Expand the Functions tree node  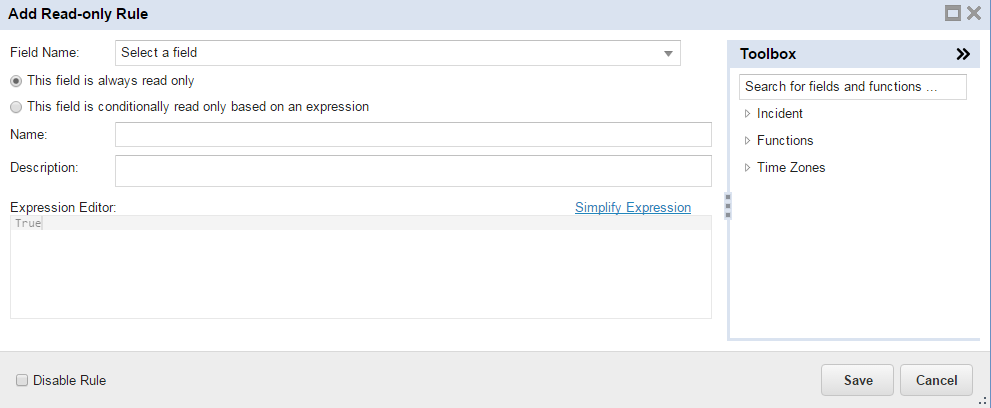tap(748, 141)
